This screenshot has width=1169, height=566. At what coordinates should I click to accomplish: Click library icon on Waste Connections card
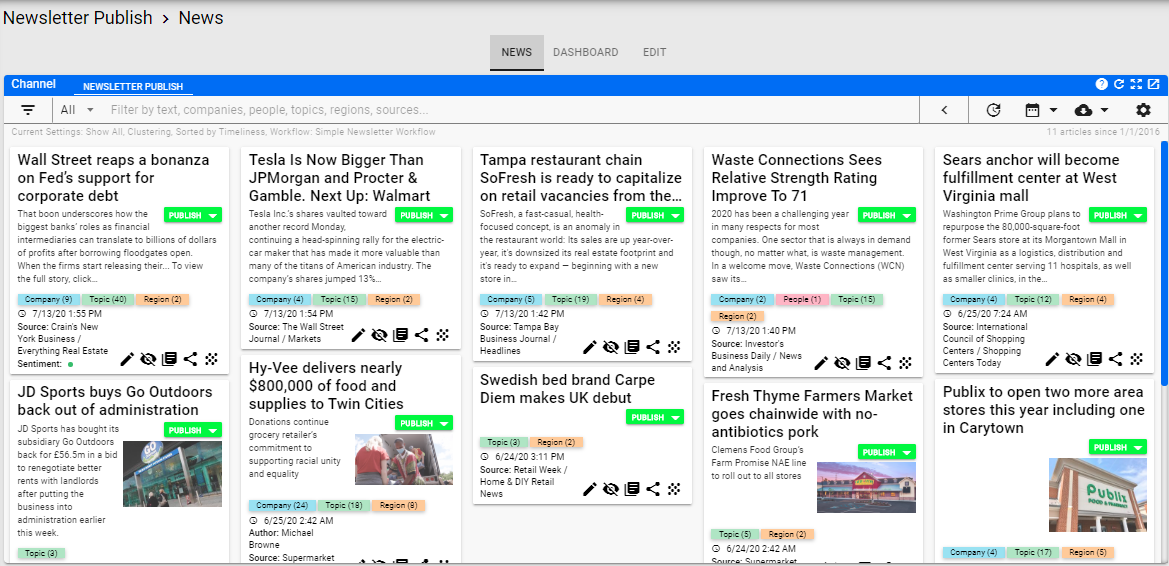coord(863,363)
